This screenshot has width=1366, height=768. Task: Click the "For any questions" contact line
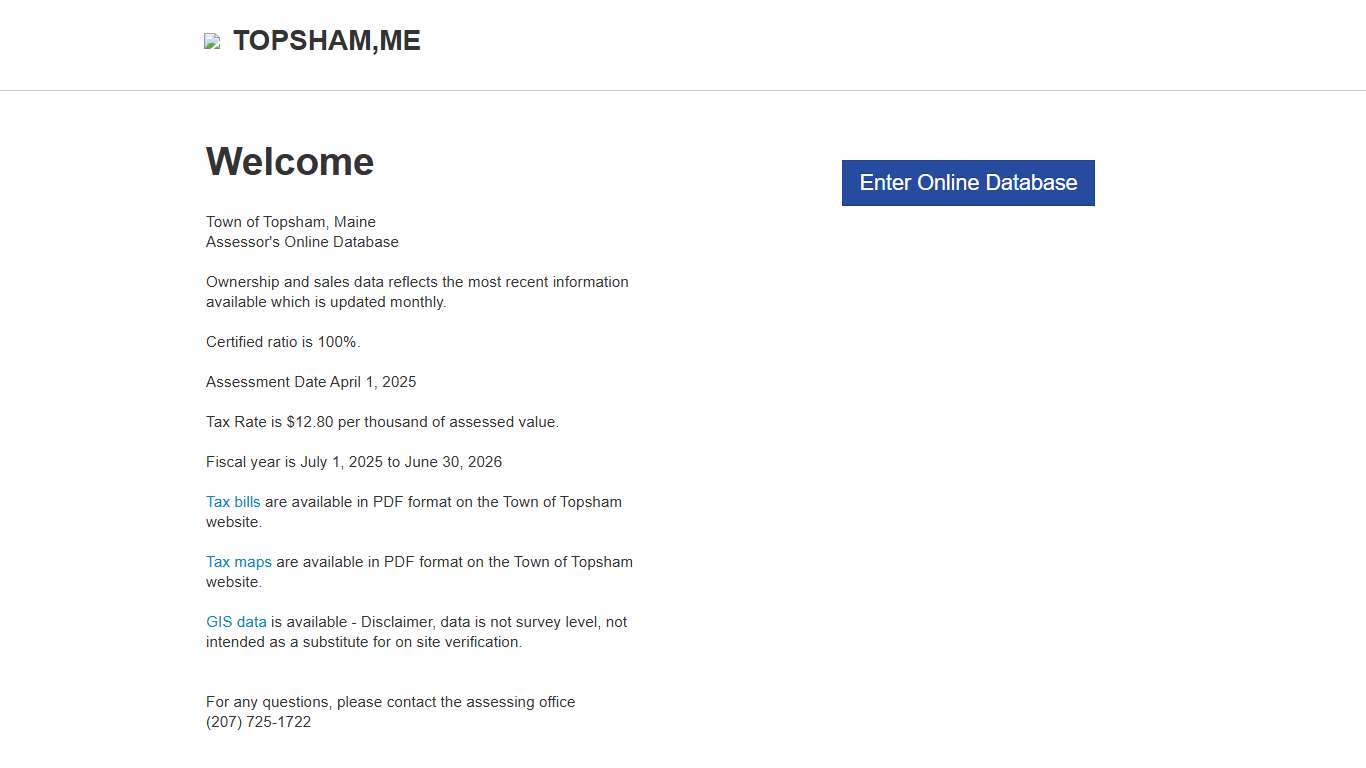pos(390,702)
